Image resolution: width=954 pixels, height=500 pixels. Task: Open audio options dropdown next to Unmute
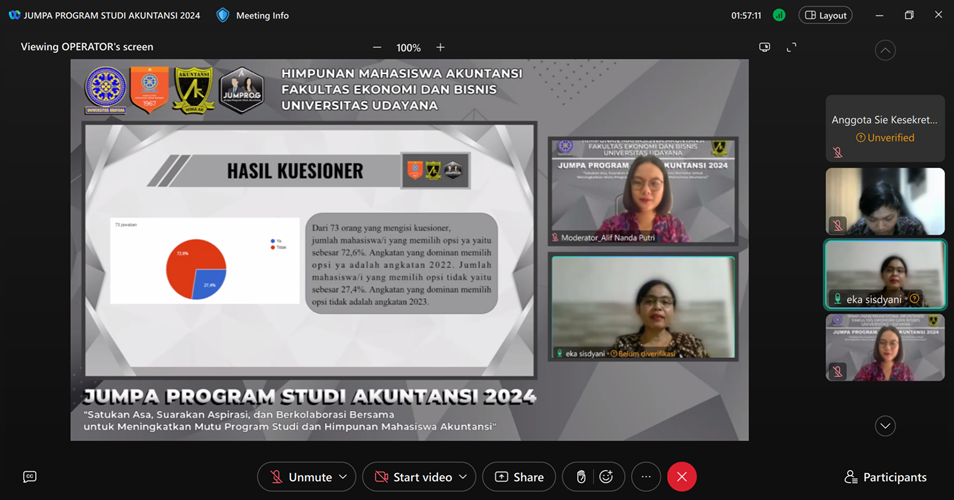coord(343,477)
